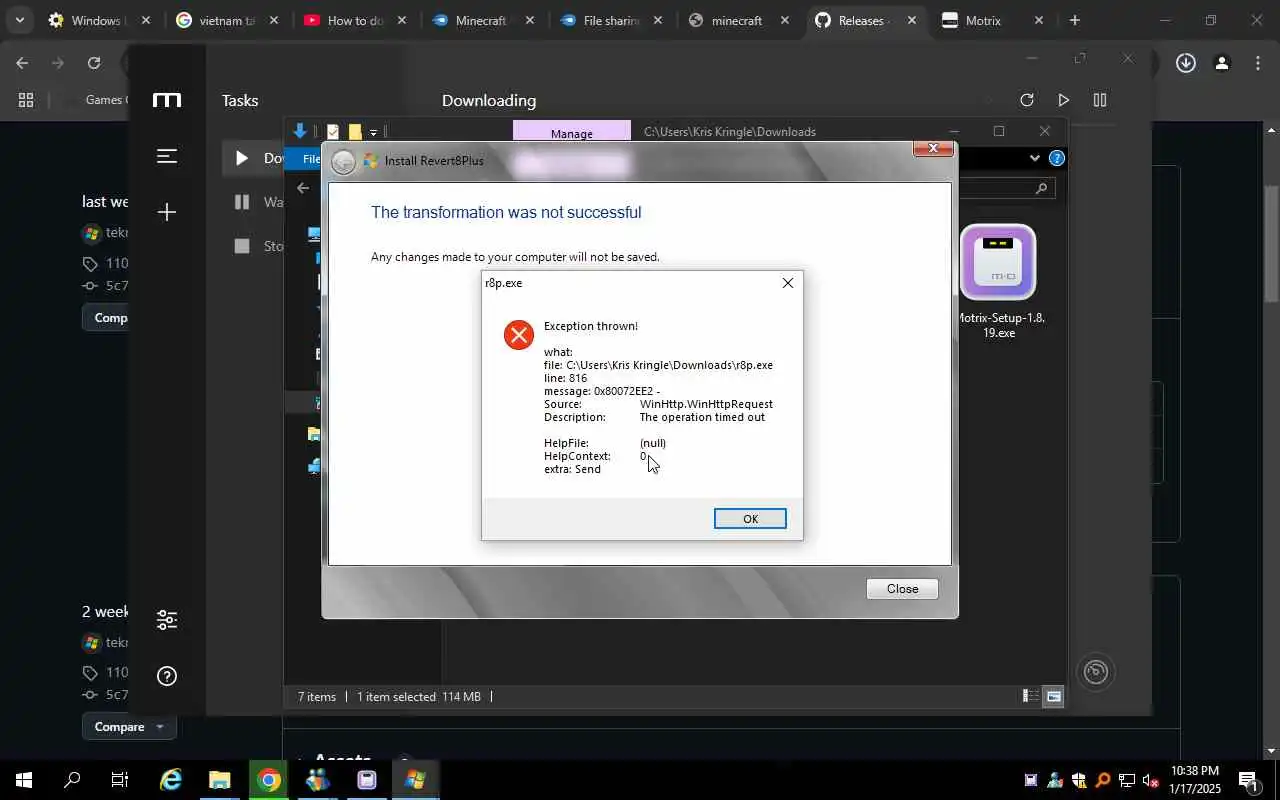1280x800 pixels.
Task: Click the Explorer new folder icon
Action: [354, 132]
